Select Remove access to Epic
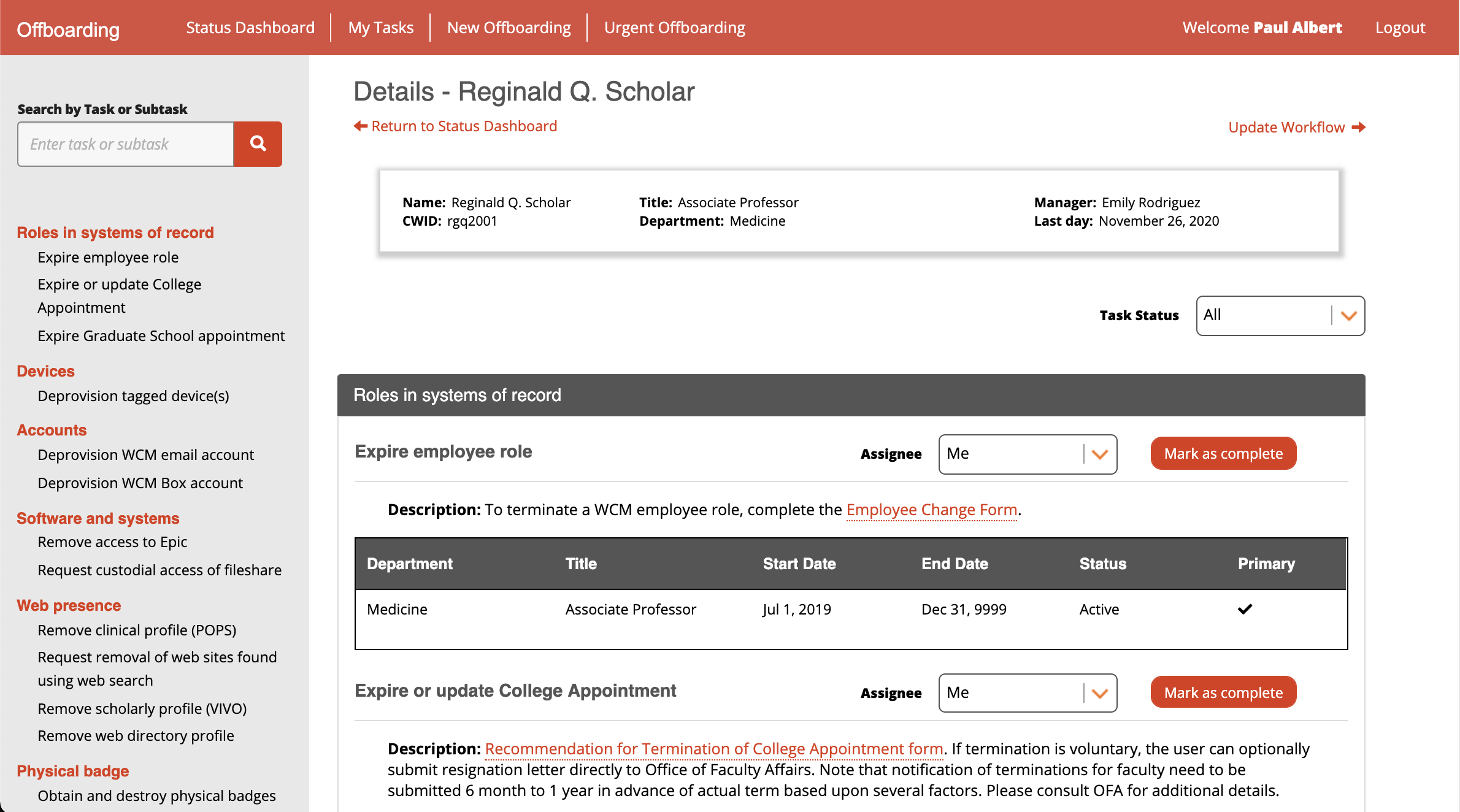 112,542
